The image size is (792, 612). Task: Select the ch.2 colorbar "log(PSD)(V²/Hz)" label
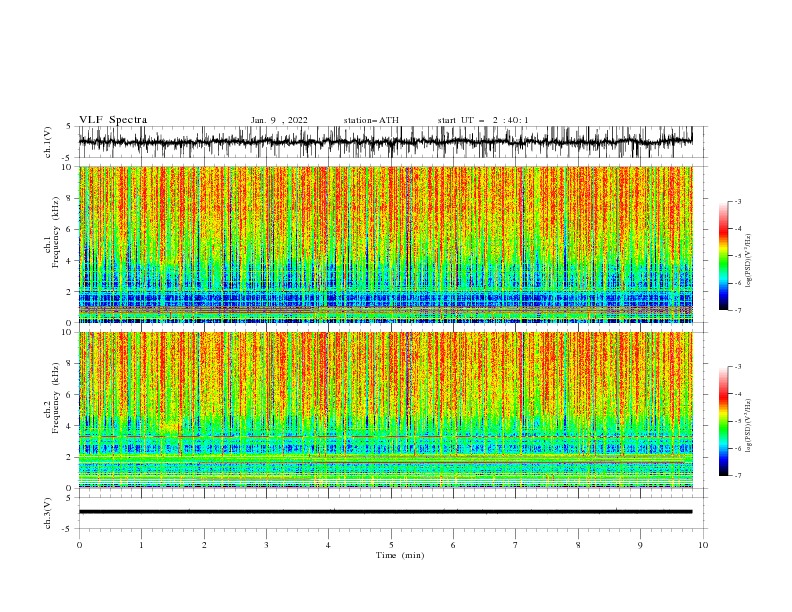749,426
